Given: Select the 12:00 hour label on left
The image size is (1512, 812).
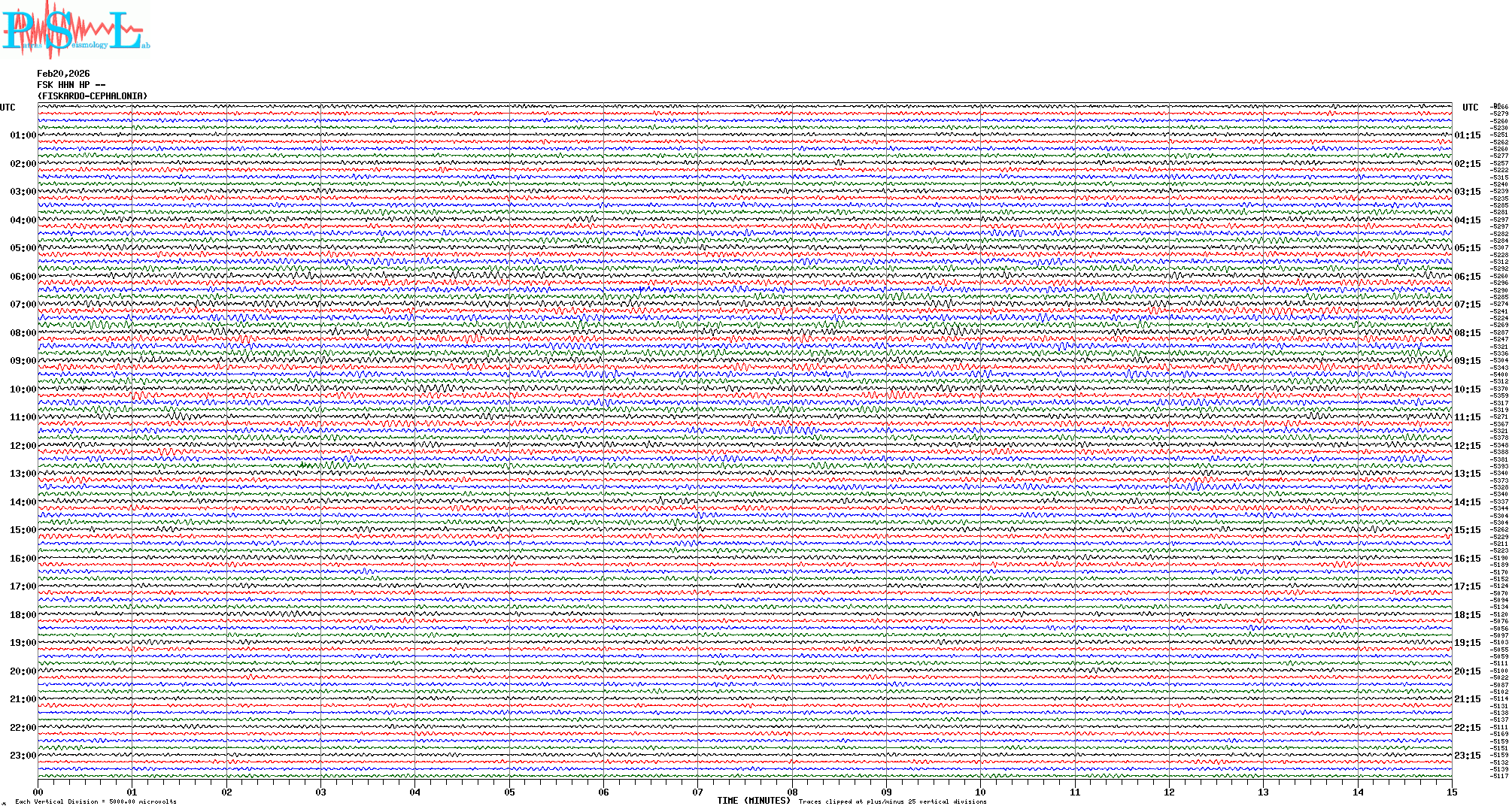Looking at the screenshot, I should [x=23, y=446].
